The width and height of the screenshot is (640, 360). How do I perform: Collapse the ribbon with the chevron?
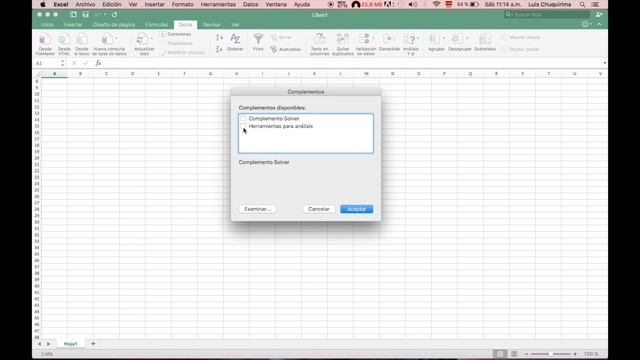[599, 24]
